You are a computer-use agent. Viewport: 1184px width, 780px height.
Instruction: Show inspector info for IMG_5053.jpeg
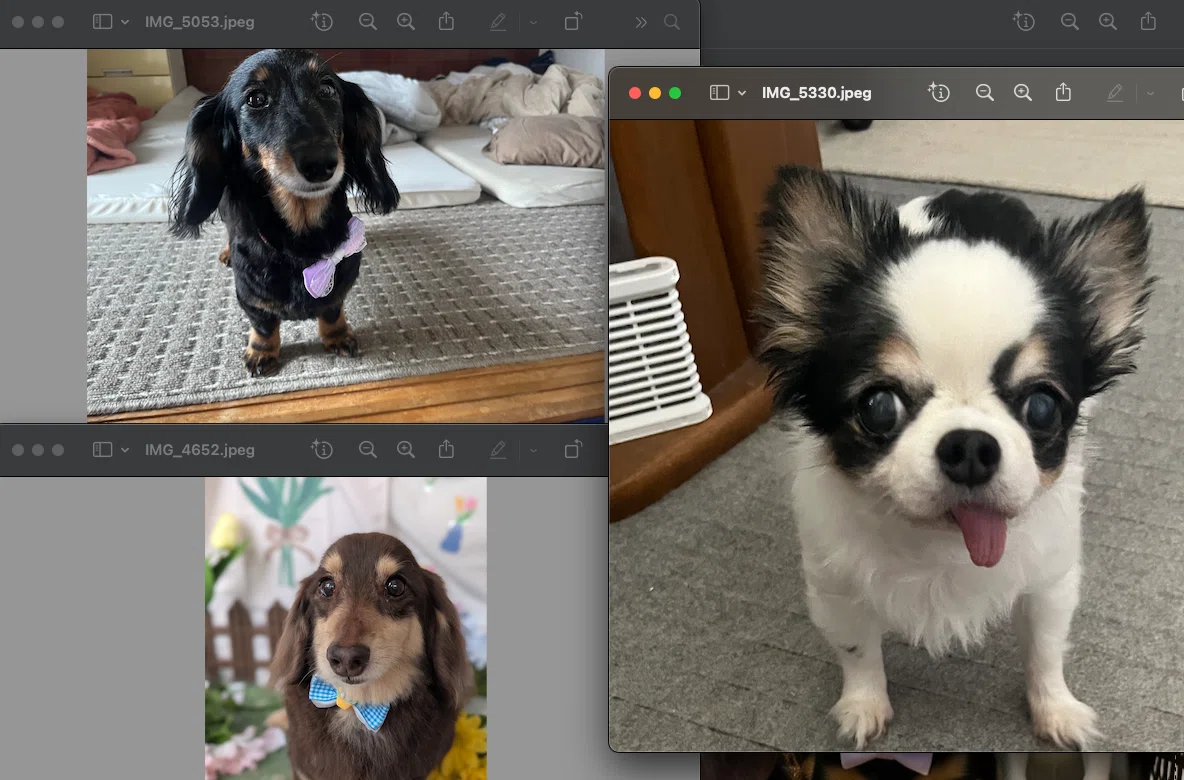[x=322, y=22]
